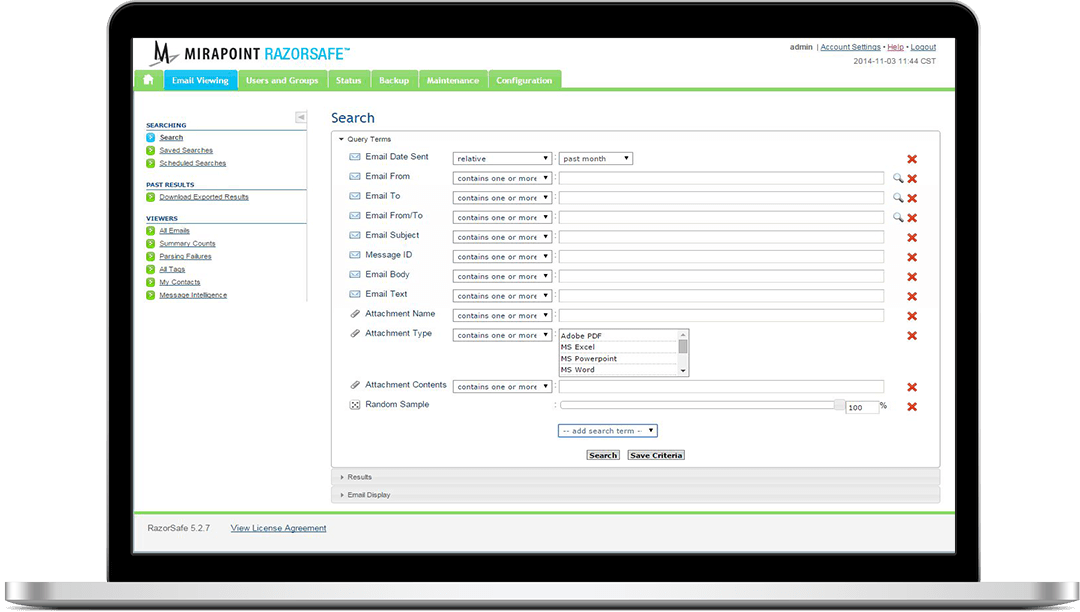Select MS Excel in Attachment Type list
1080x612 pixels.
[619, 347]
